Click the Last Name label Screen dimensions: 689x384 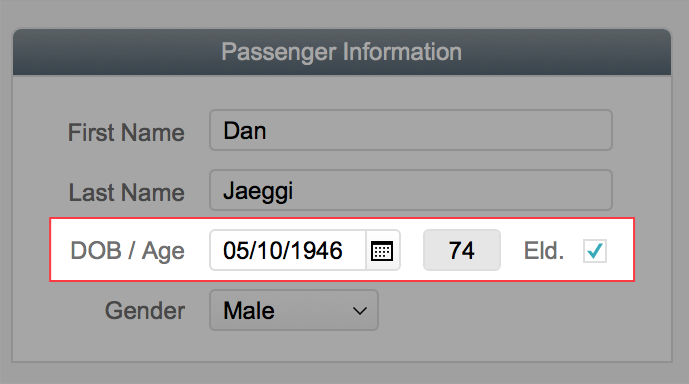click(x=127, y=192)
